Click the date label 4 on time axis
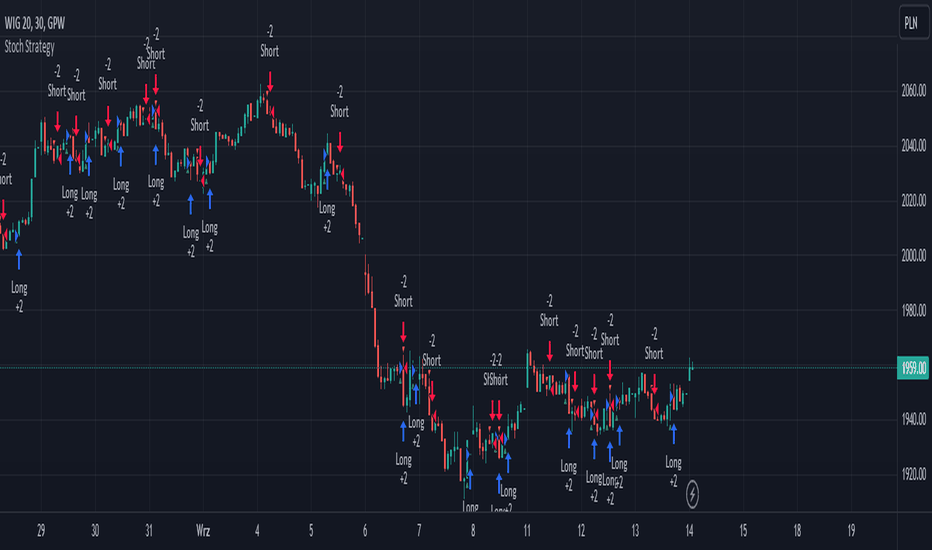 click(257, 530)
